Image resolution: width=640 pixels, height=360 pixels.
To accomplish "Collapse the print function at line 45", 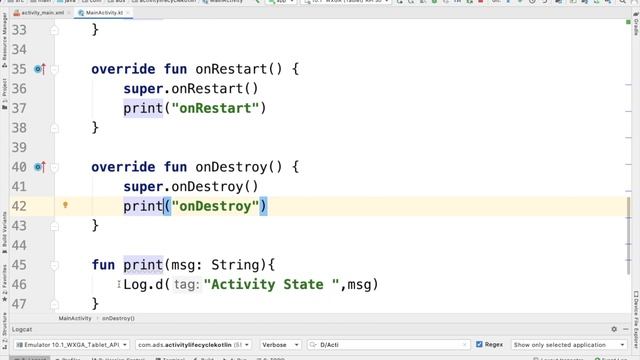I will [x=54, y=265].
